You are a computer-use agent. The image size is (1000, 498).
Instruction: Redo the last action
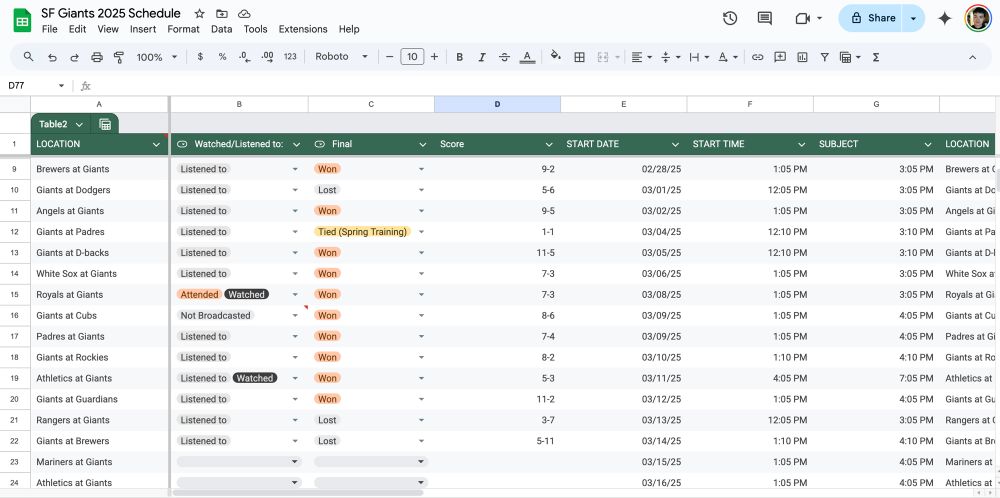coord(74,57)
